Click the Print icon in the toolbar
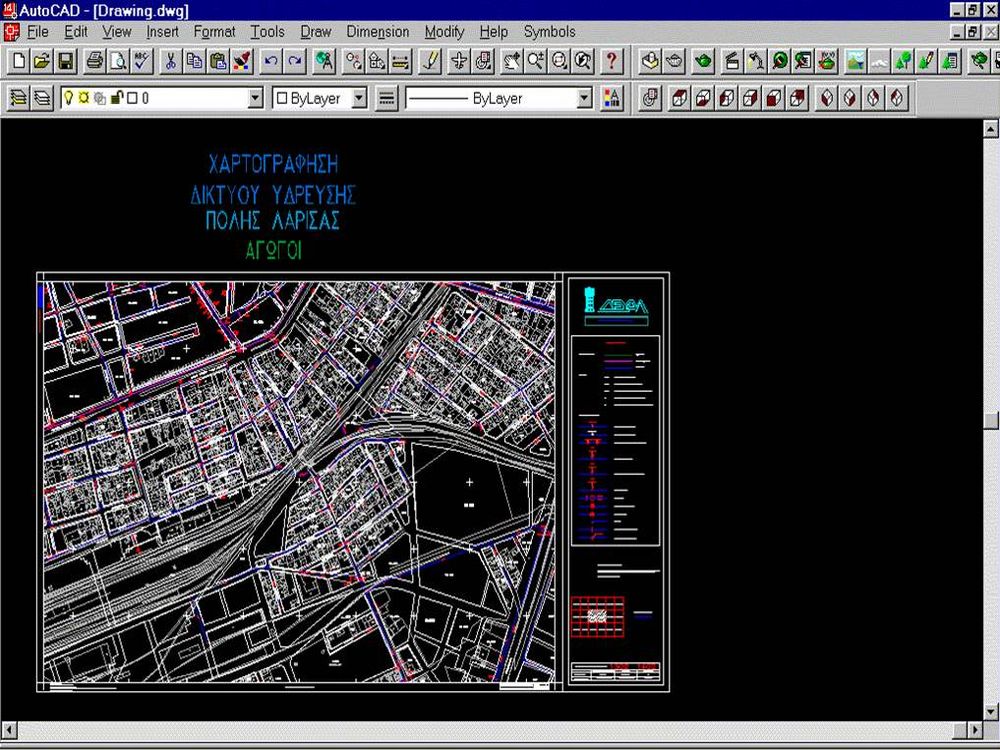The height and width of the screenshot is (750, 1000). 94,61
